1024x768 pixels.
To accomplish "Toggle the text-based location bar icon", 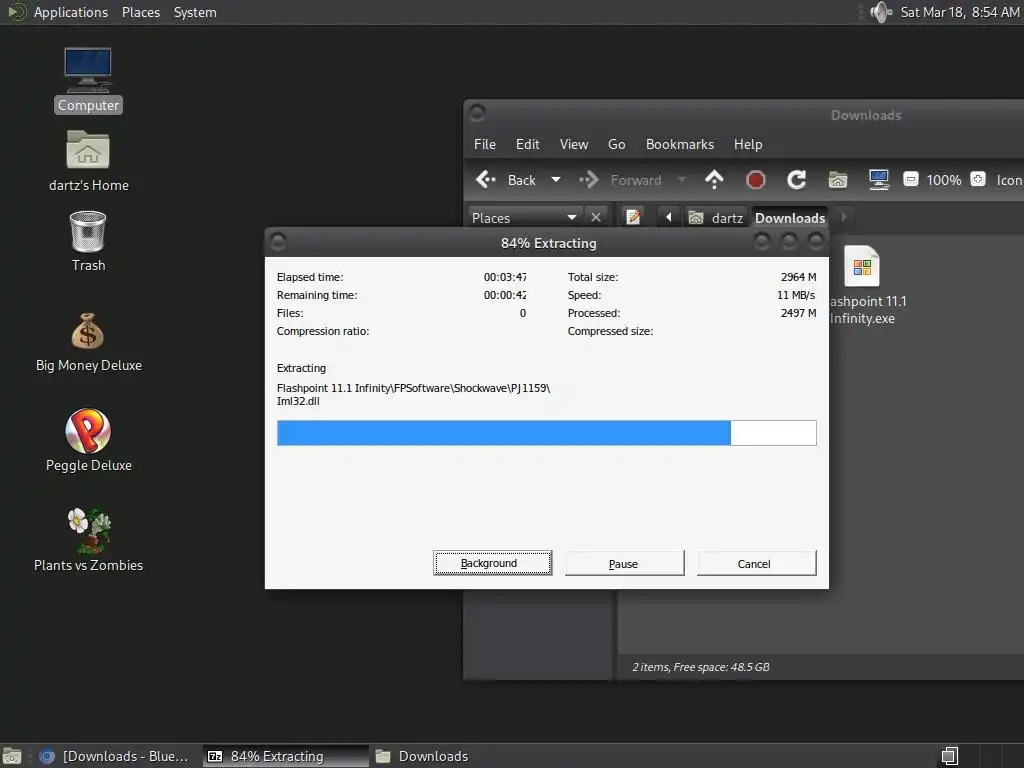I will pos(633,217).
